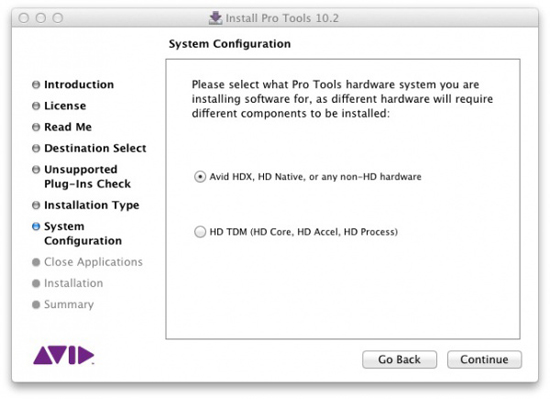Click the blue System Configuration step bullet
The image size is (550, 399).
(36, 226)
